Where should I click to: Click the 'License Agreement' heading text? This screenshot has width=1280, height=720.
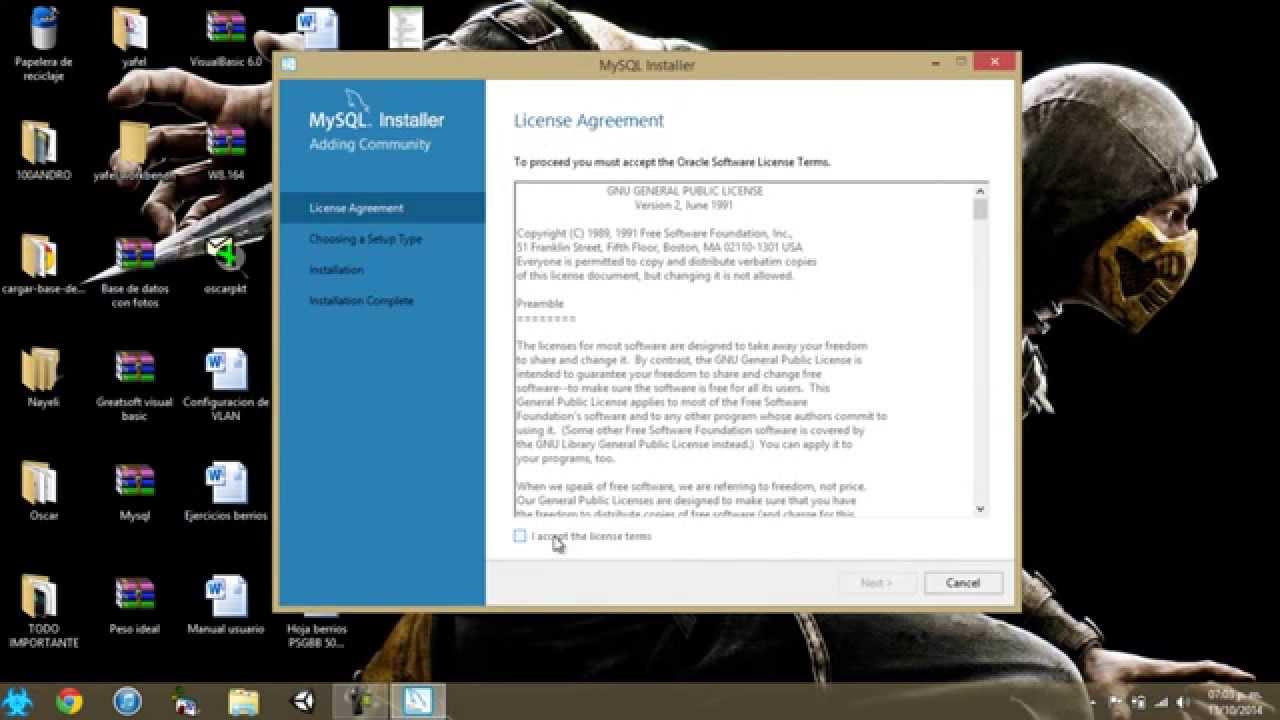[589, 121]
